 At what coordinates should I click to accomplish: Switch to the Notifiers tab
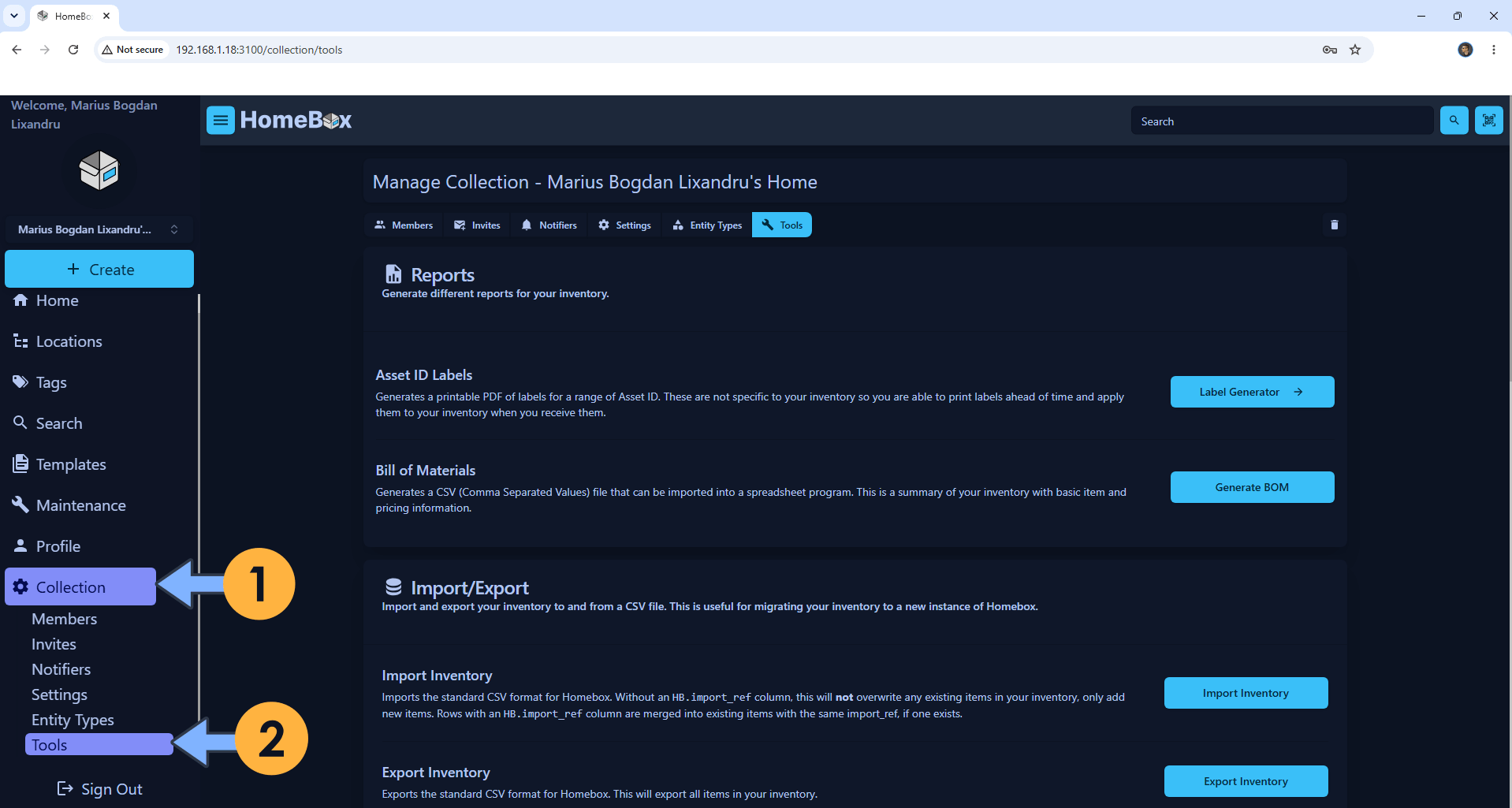coord(549,225)
